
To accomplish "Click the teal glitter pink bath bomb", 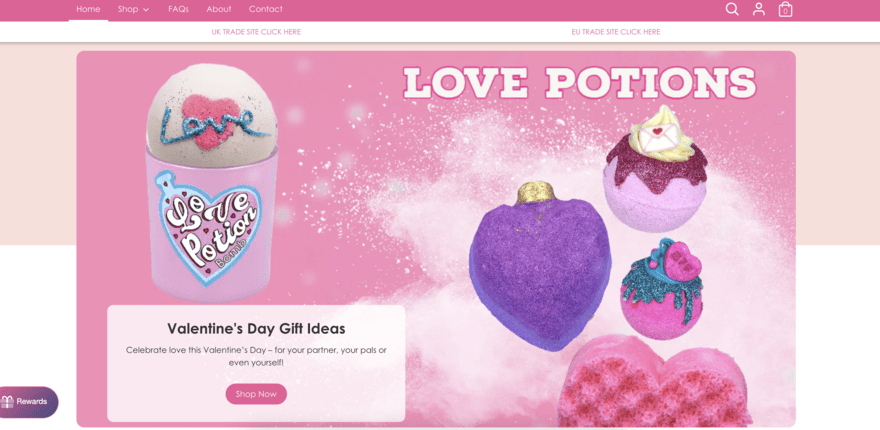I will 661,290.
